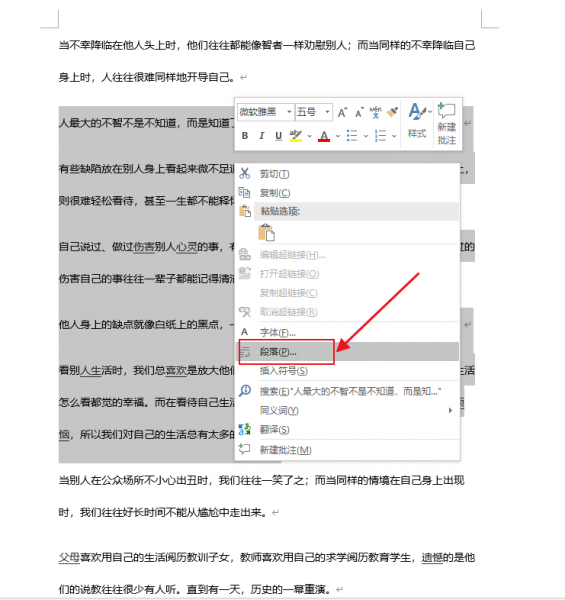Open the 样式 styles gallery
565x600 pixels.
tap(417, 121)
